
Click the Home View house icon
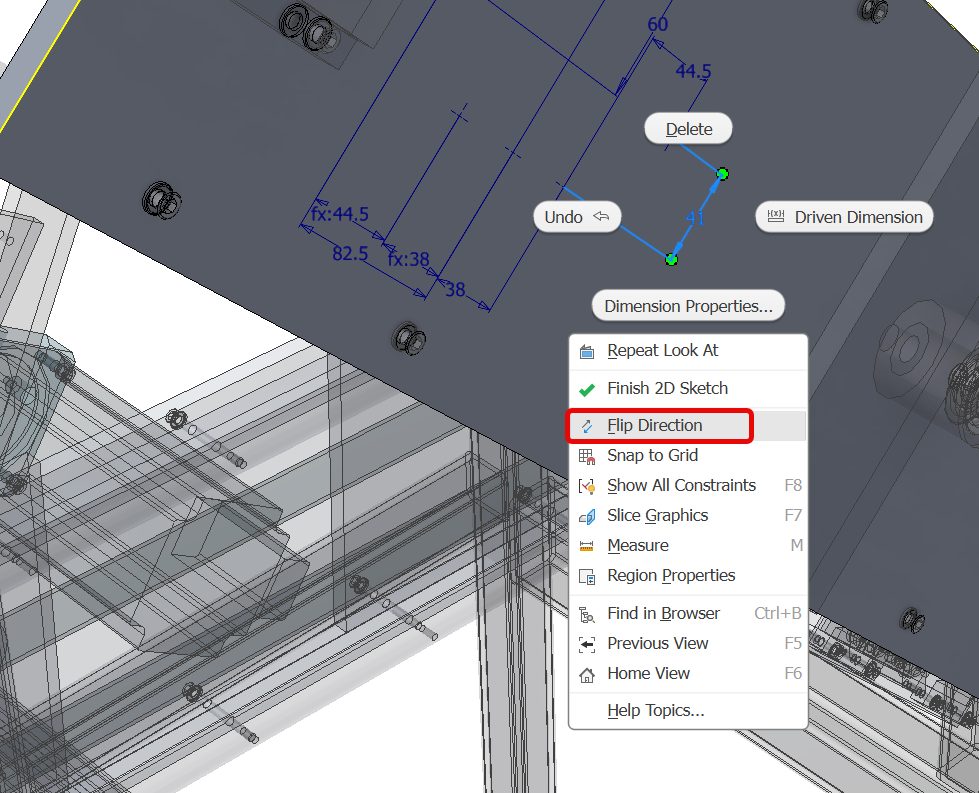click(x=587, y=674)
